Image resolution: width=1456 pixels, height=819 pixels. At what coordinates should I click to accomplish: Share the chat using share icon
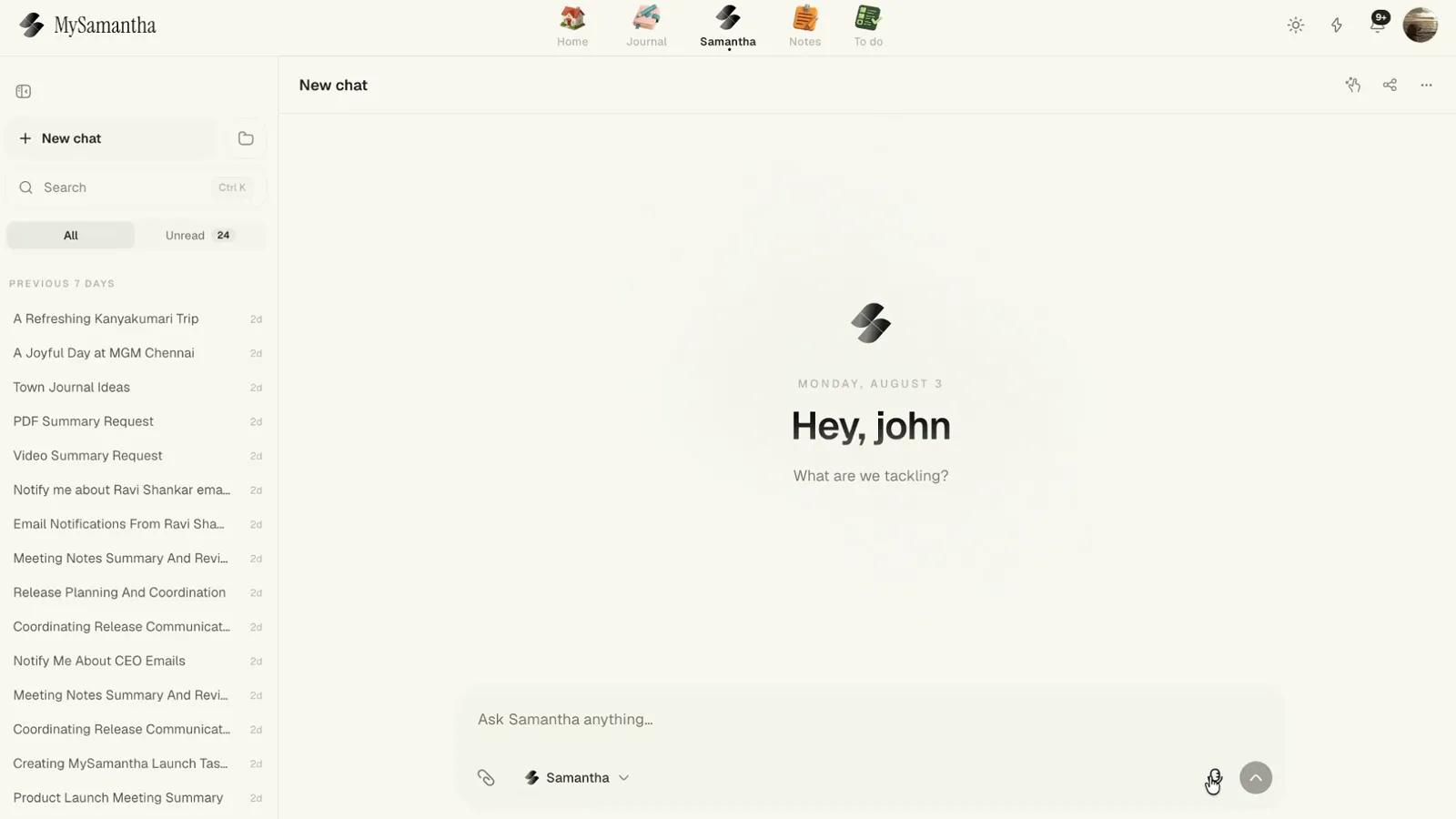1390,85
